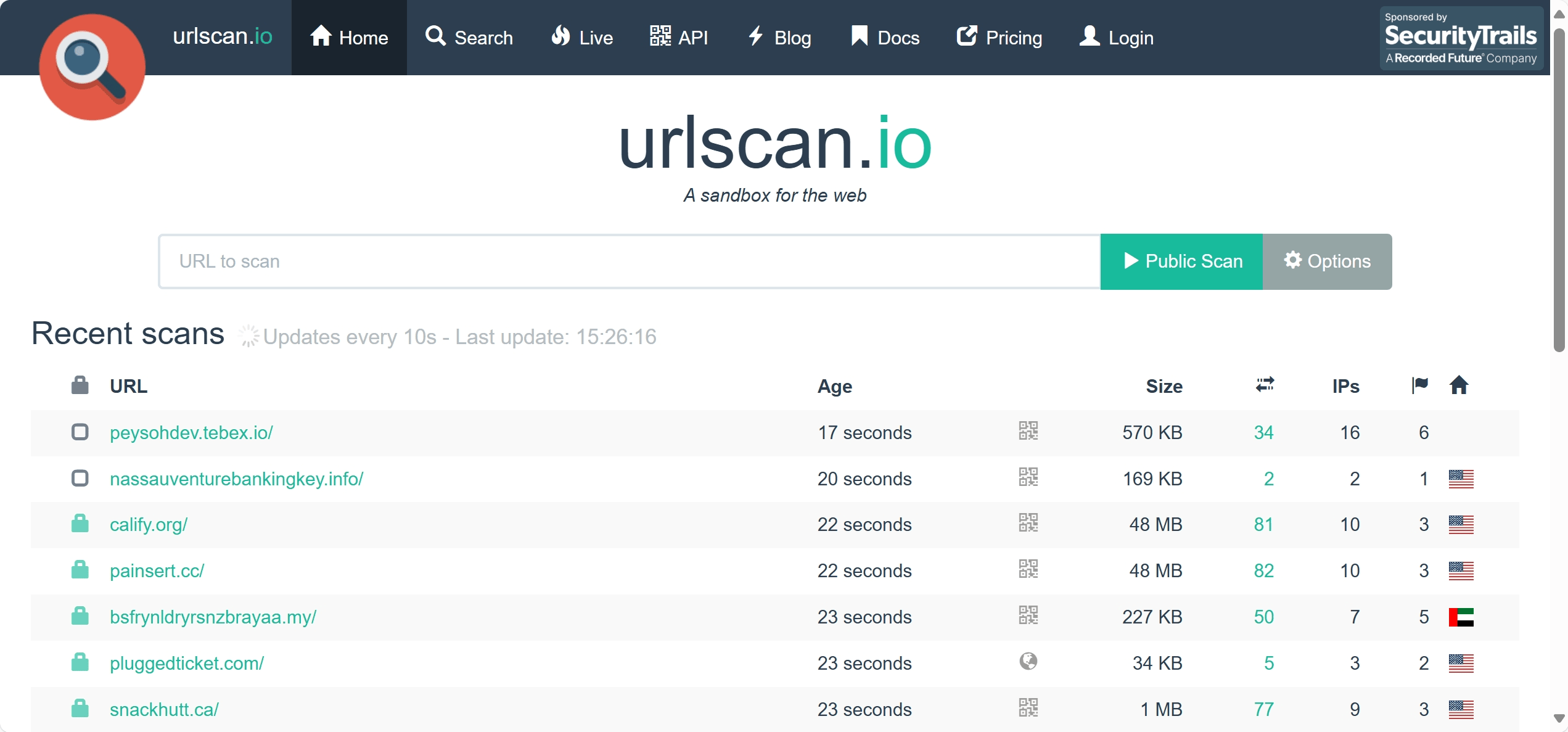Click the urlscan.io magnifying glass logo
The width and height of the screenshot is (1568, 732).
pyautogui.click(x=92, y=67)
